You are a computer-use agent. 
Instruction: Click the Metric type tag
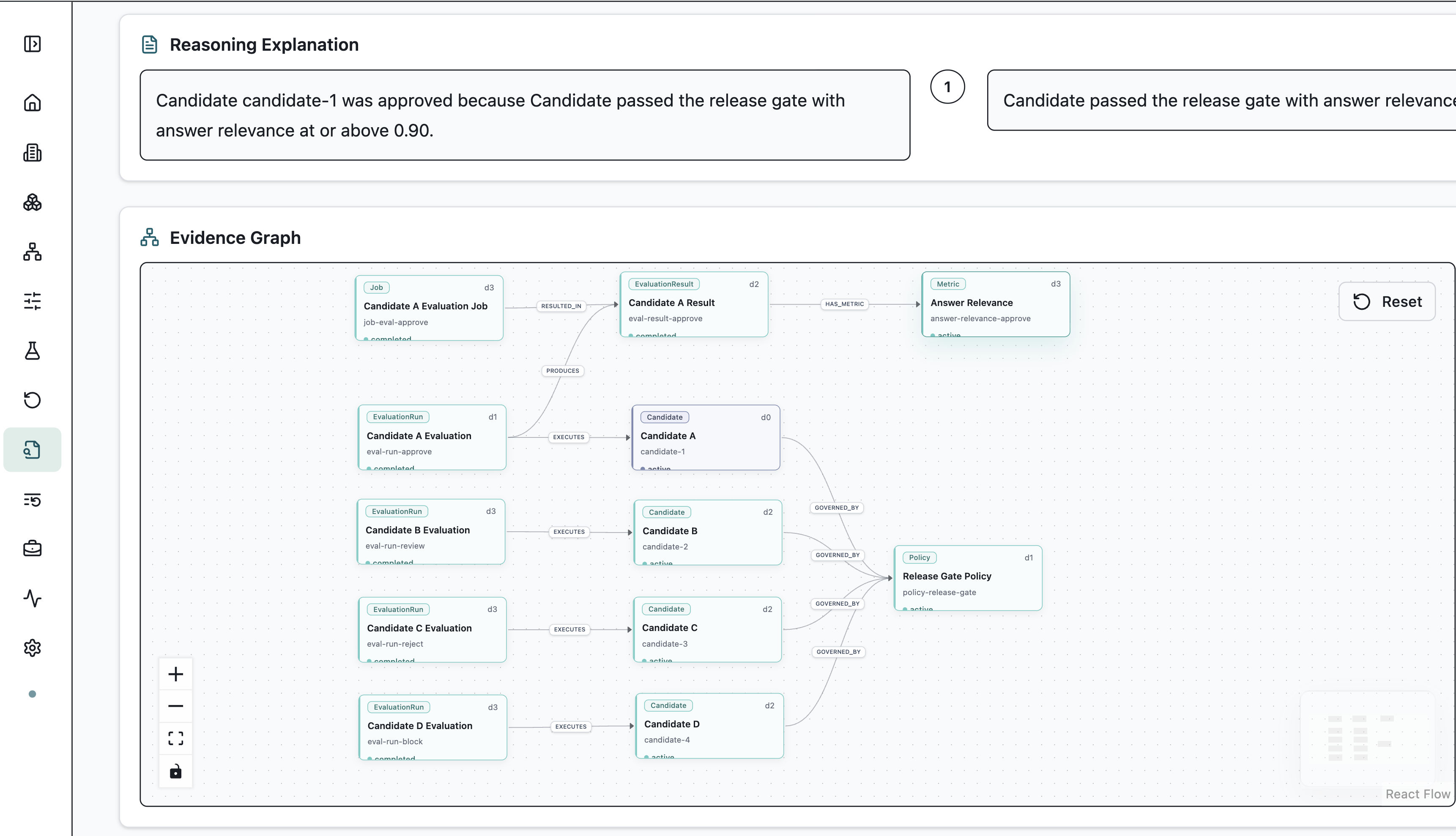[x=948, y=284]
